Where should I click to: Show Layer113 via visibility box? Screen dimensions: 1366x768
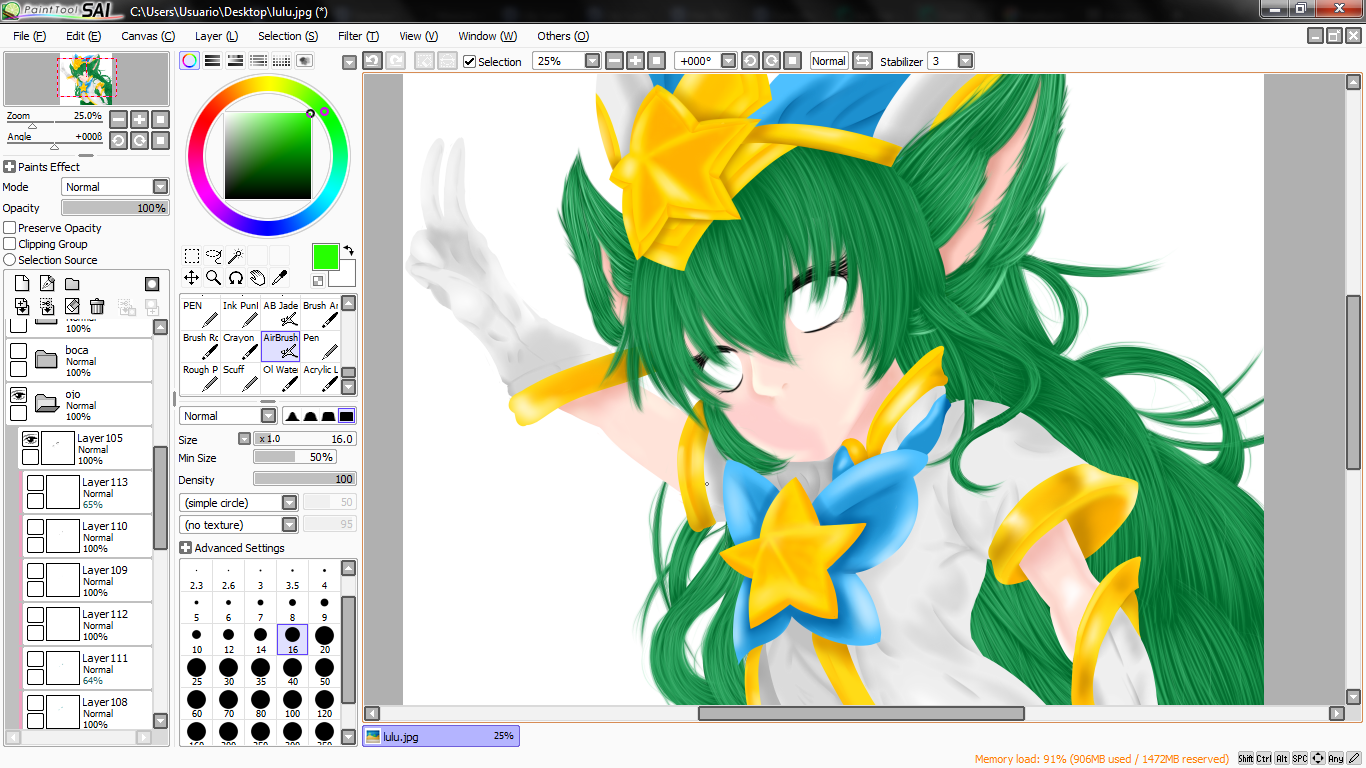(x=35, y=484)
